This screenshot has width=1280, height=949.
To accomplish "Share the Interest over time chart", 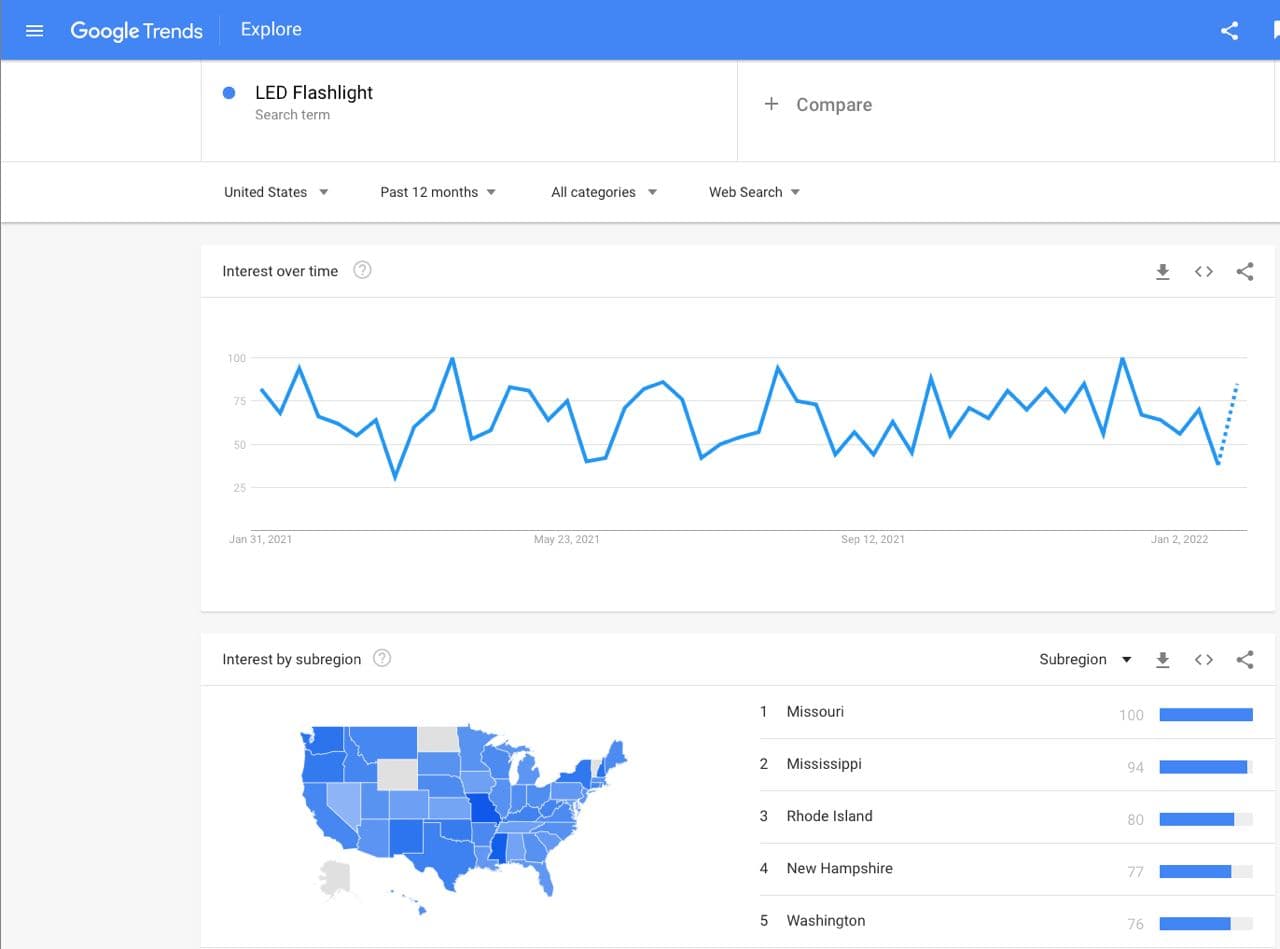I will (1244, 271).
